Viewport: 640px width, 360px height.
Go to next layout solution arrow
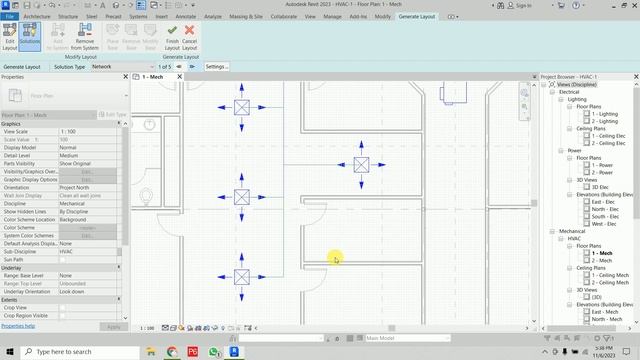click(192, 67)
